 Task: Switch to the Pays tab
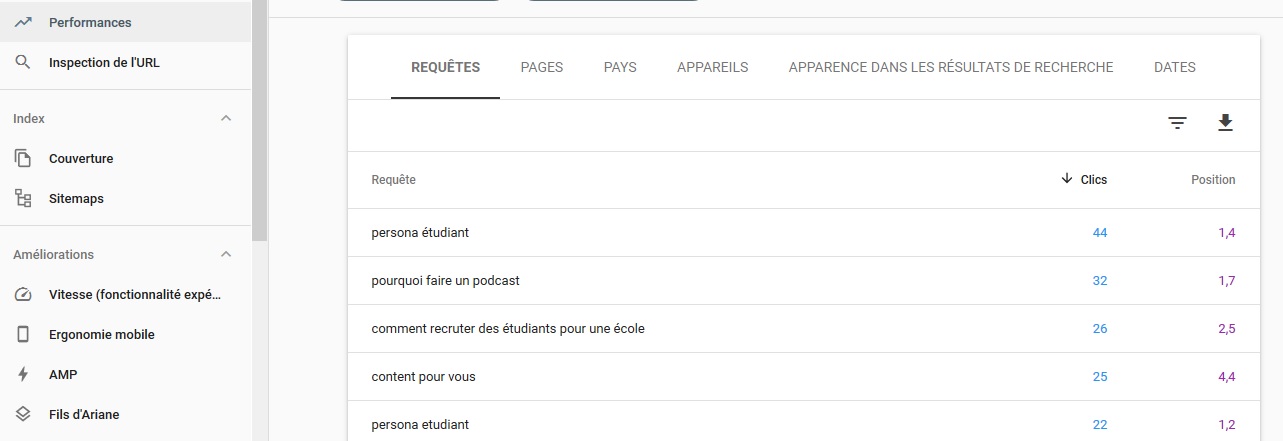click(620, 68)
